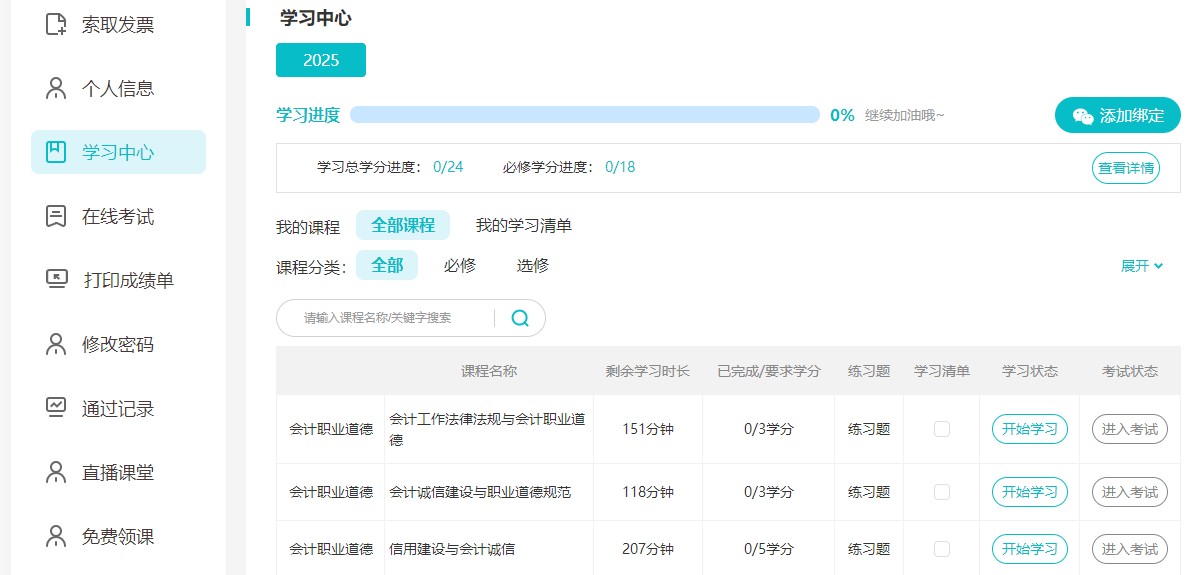Click the book icon beside 学习中心
This screenshot has width=1201, height=575.
coord(56,152)
